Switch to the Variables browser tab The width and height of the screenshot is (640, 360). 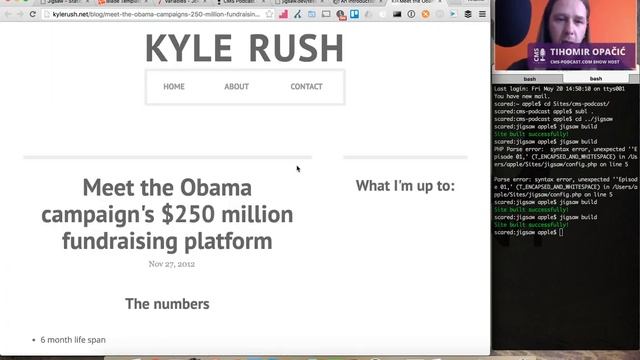click(181, 2)
